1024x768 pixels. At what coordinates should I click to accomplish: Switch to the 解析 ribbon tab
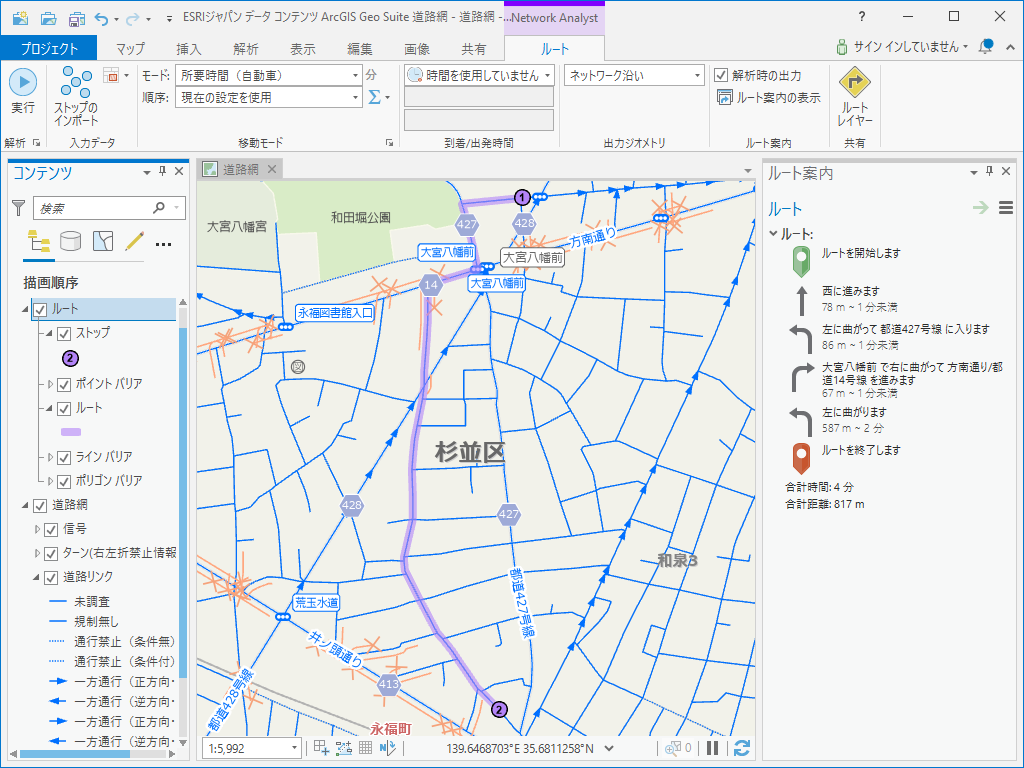(x=245, y=49)
